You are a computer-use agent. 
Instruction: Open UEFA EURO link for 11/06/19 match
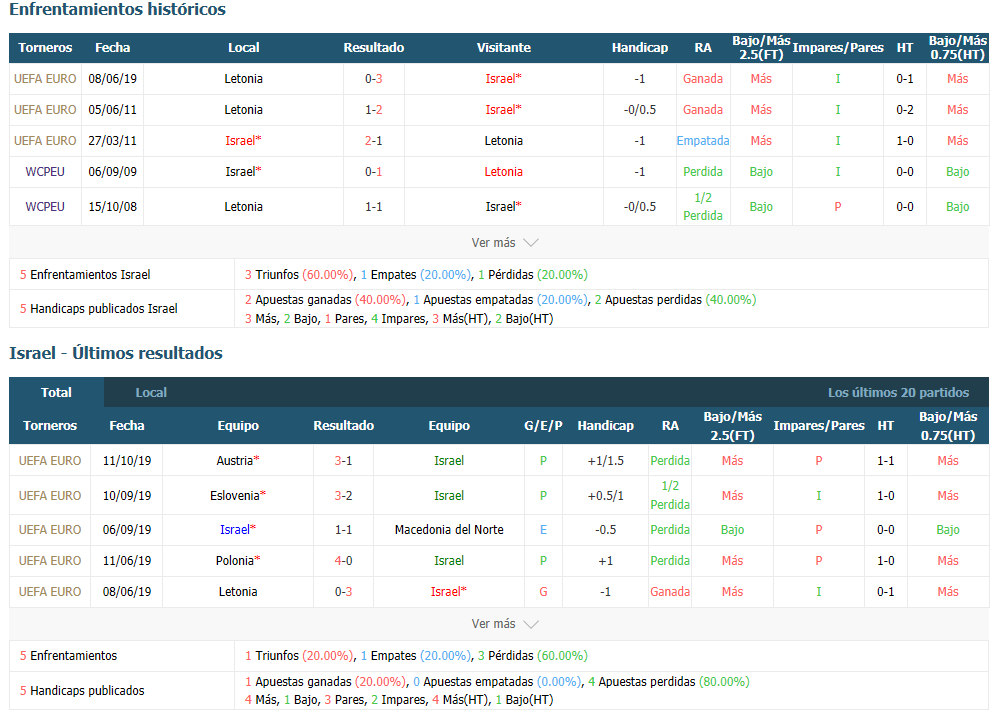[50, 561]
